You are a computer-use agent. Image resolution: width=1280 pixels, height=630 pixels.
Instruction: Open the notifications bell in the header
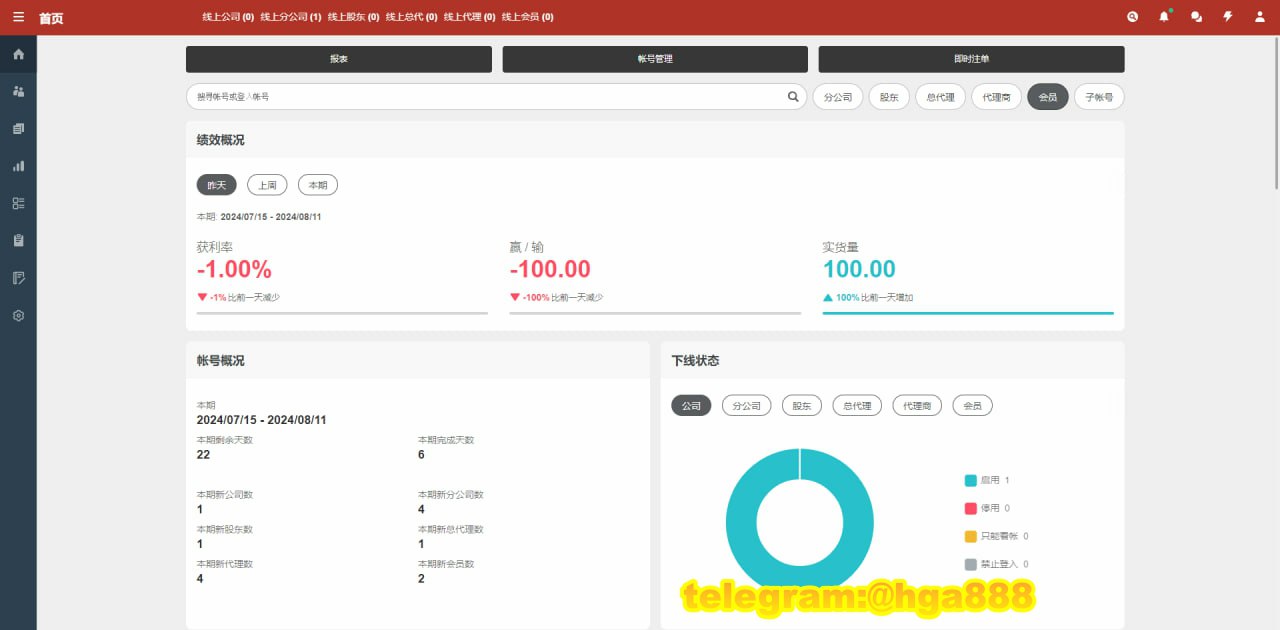tap(1164, 17)
